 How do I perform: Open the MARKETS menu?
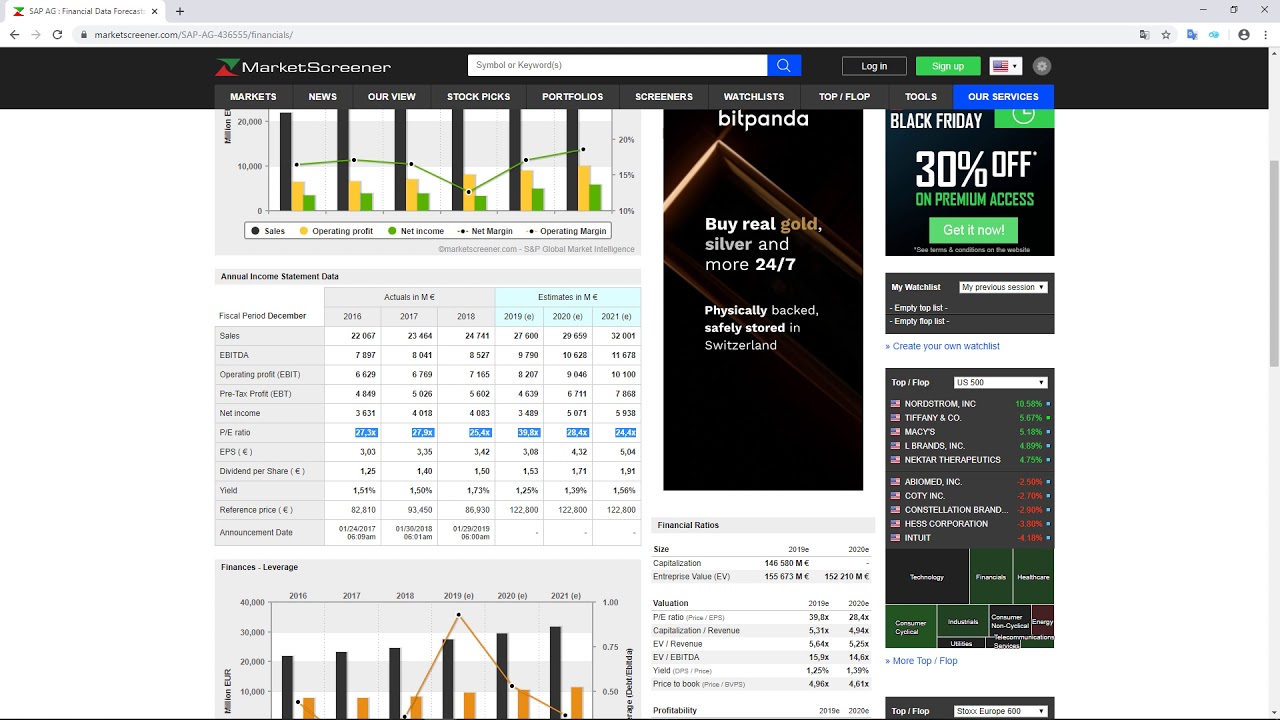click(253, 97)
